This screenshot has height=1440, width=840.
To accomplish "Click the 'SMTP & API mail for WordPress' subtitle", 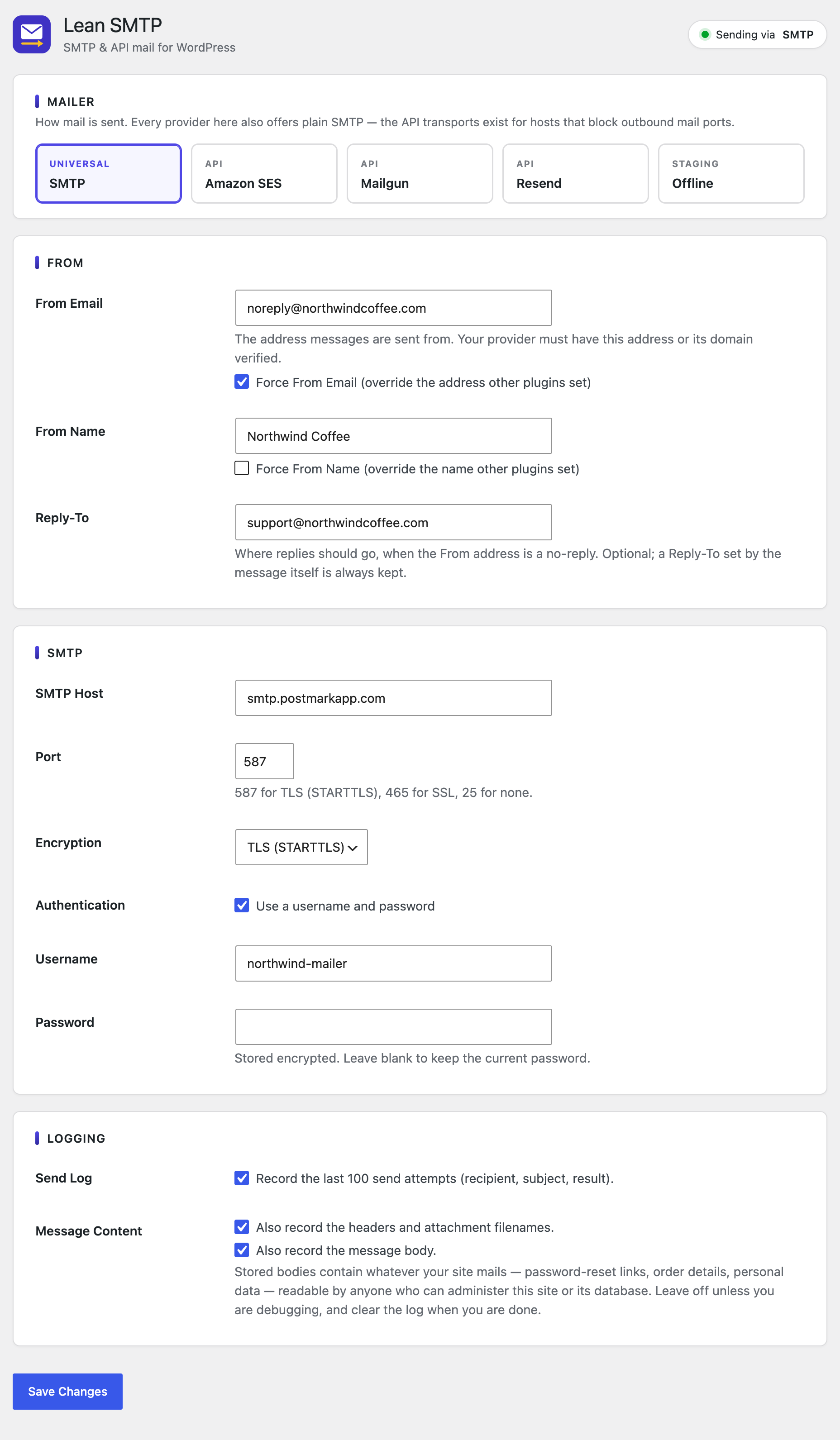I will 149,48.
